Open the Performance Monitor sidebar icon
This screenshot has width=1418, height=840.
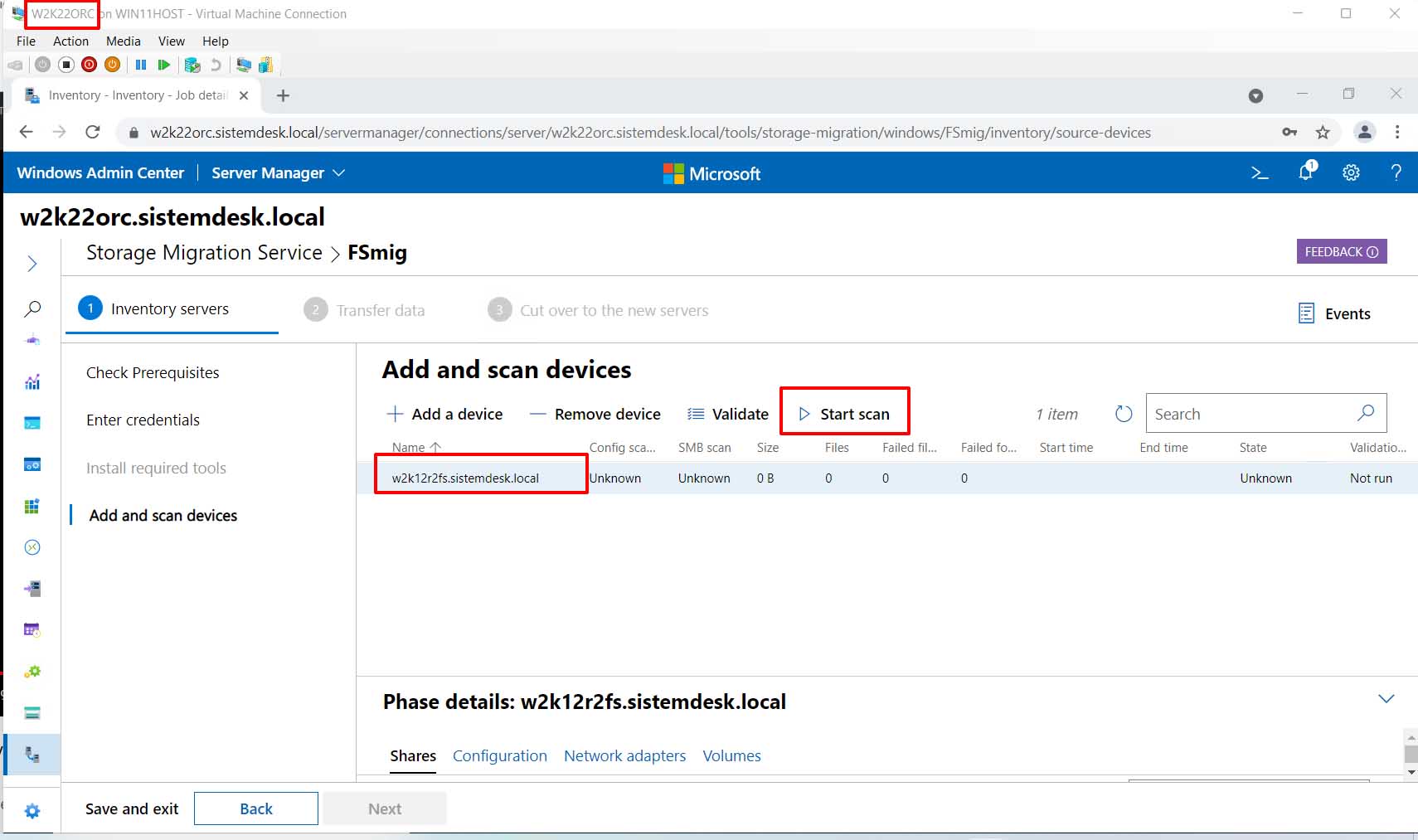point(32,381)
